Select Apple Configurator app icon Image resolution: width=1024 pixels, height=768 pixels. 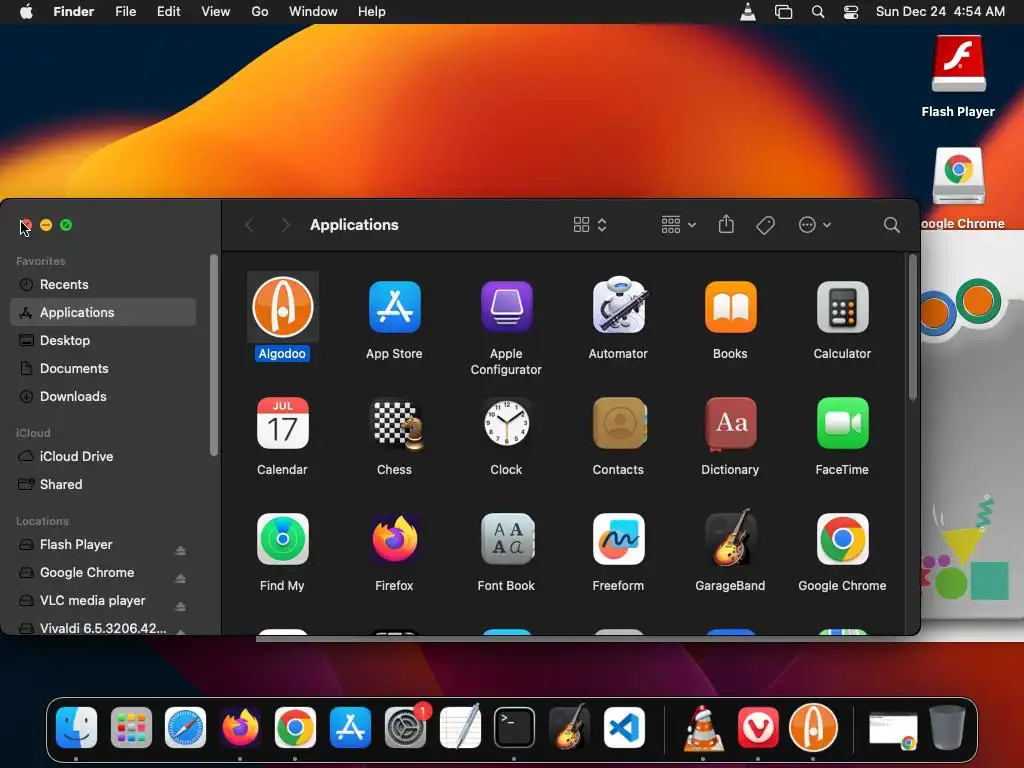click(506, 307)
